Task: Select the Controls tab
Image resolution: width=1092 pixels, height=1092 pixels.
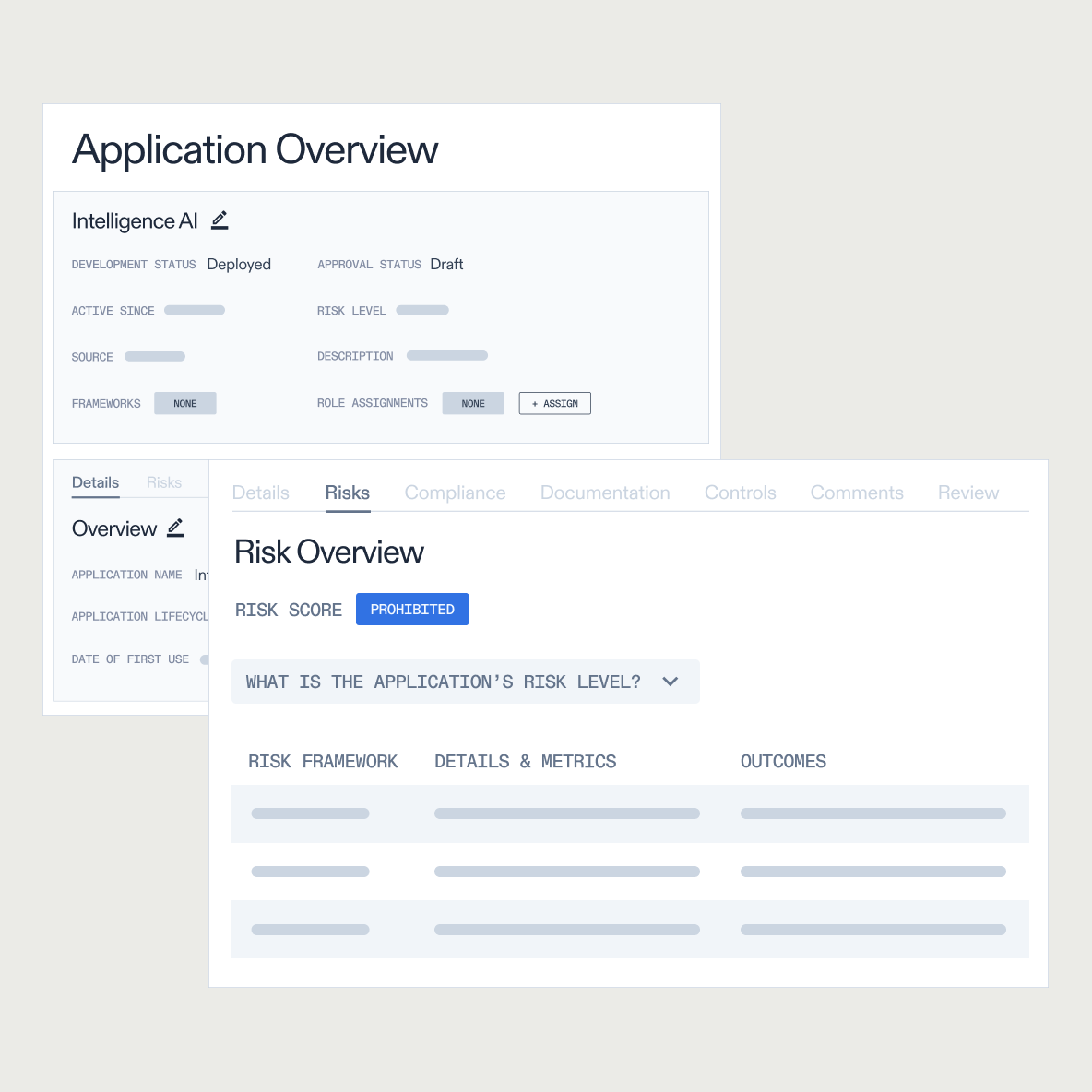Action: click(x=740, y=493)
